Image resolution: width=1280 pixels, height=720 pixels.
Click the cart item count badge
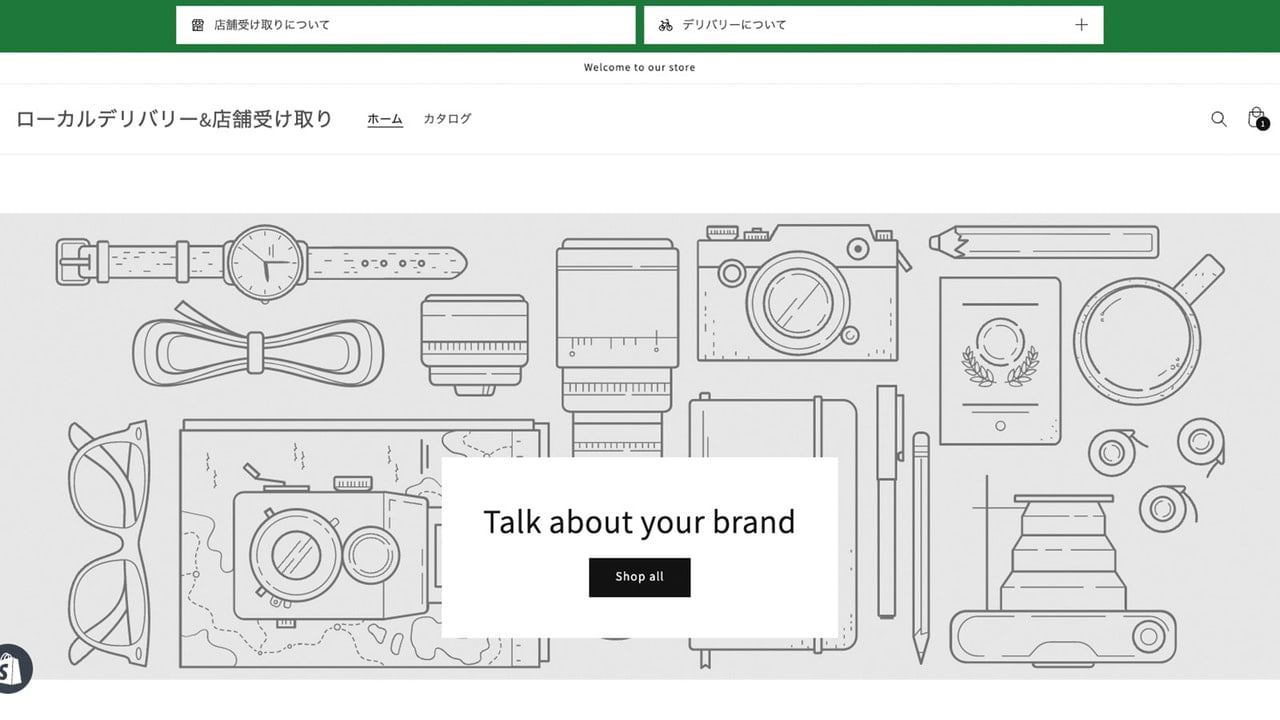[1263, 124]
